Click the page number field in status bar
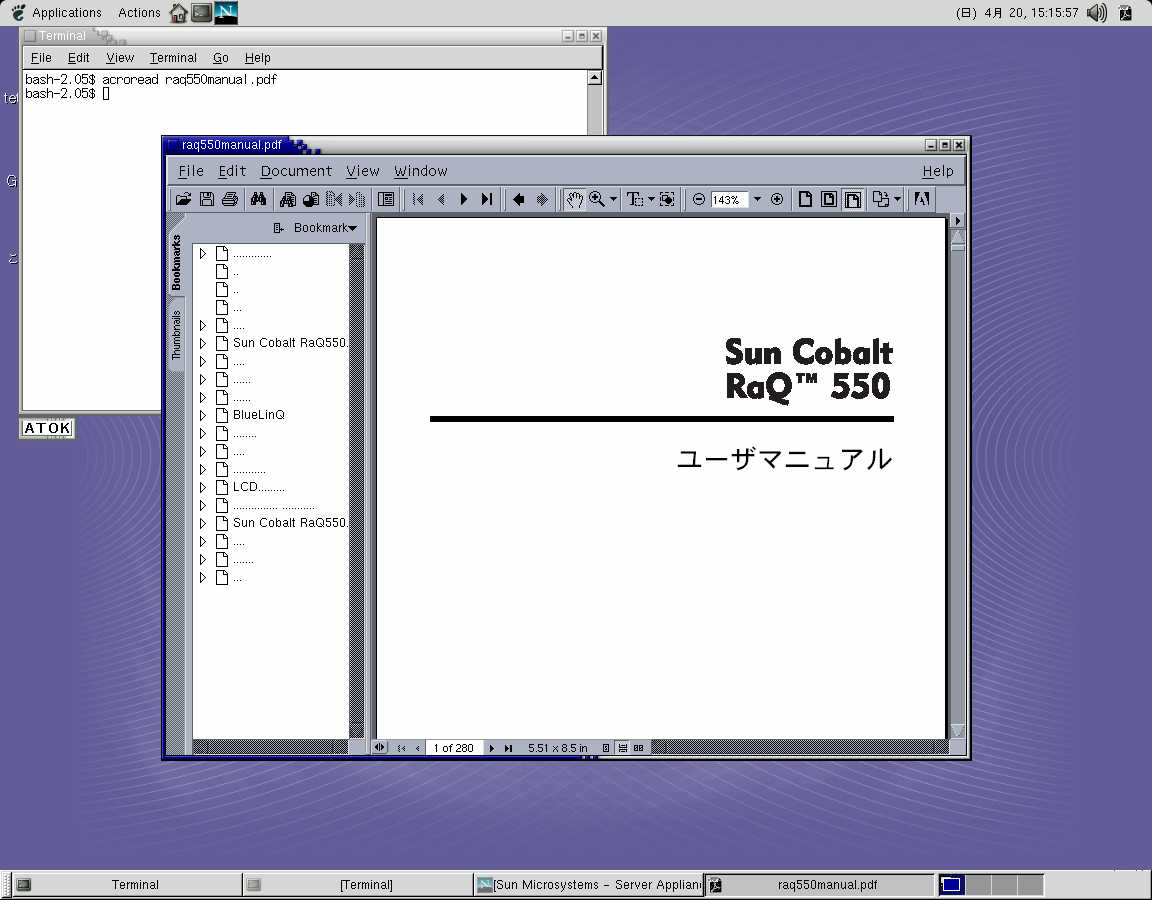This screenshot has width=1152, height=900. click(454, 748)
